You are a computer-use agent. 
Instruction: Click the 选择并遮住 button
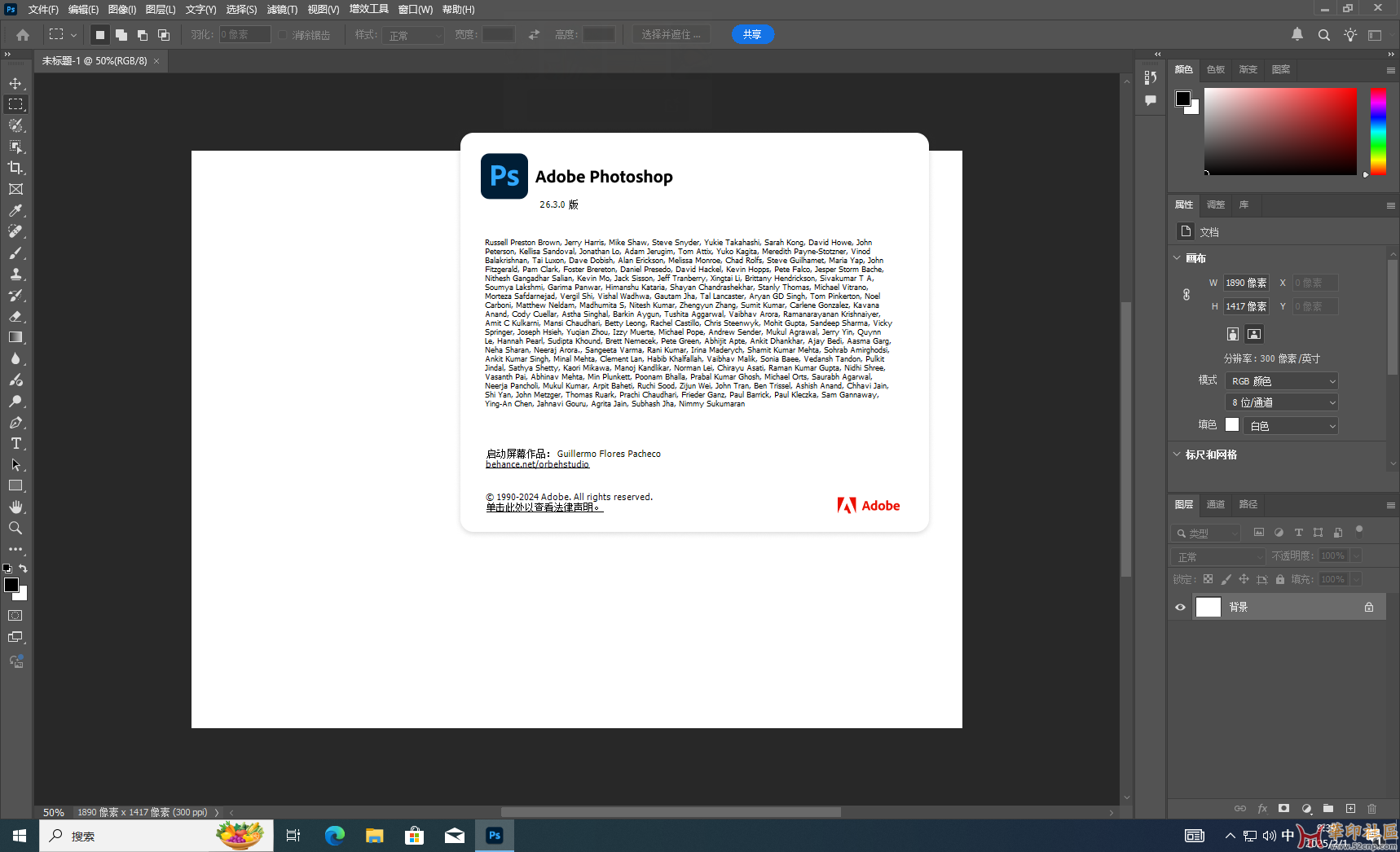coord(671,34)
